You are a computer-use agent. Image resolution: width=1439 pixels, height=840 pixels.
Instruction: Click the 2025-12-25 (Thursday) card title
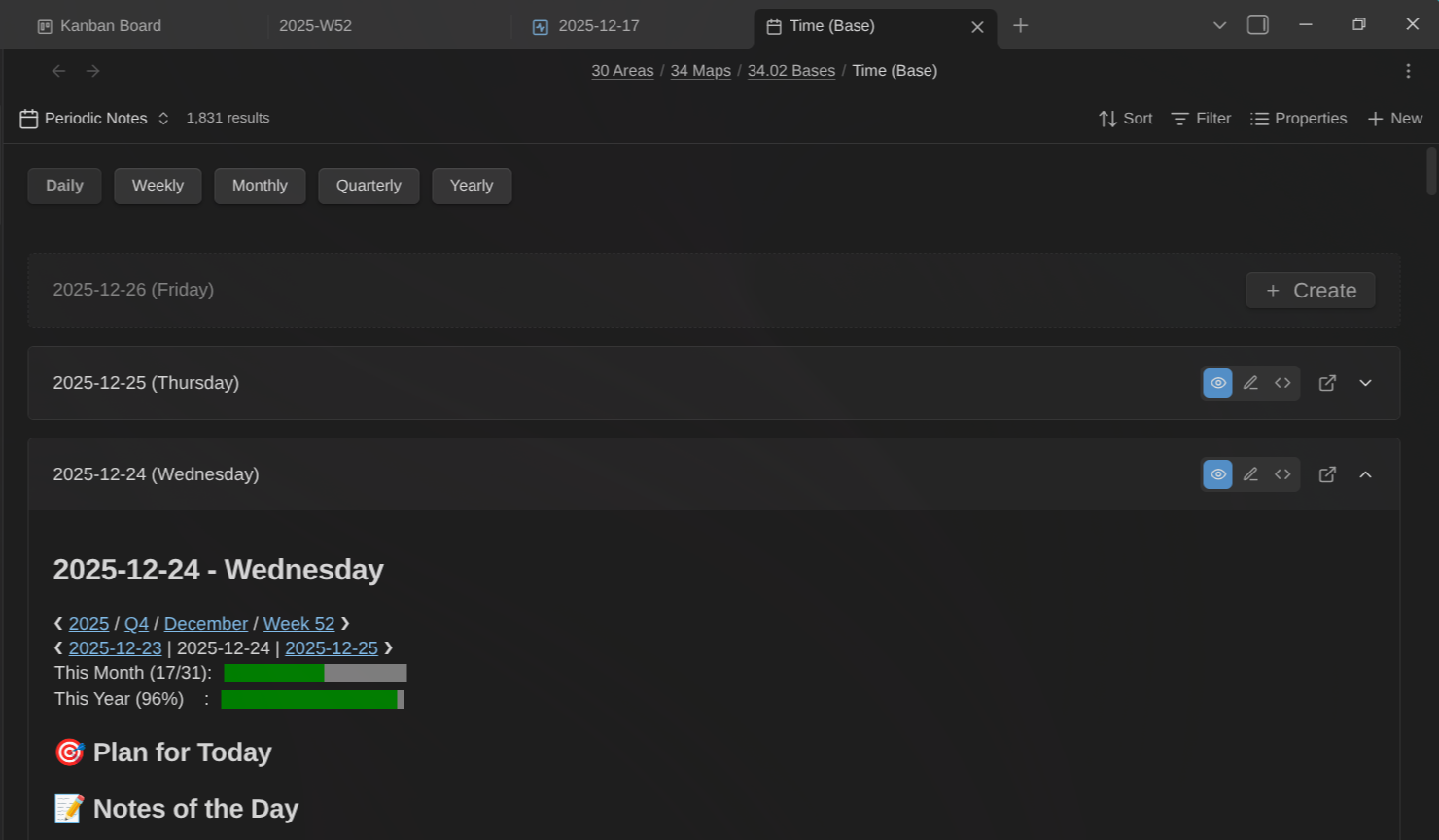coord(146,383)
